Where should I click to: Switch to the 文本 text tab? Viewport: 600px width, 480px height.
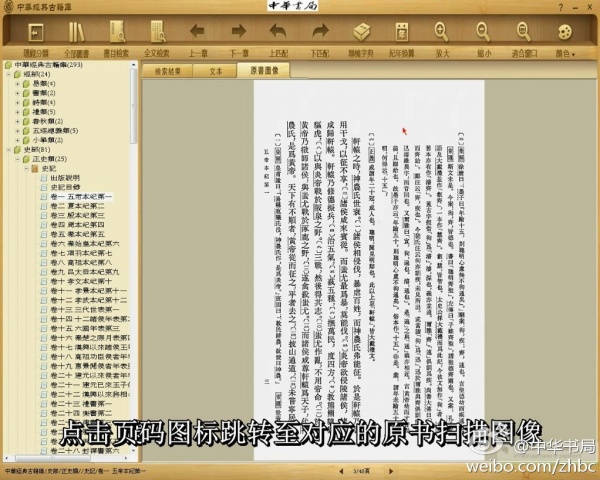(x=216, y=71)
